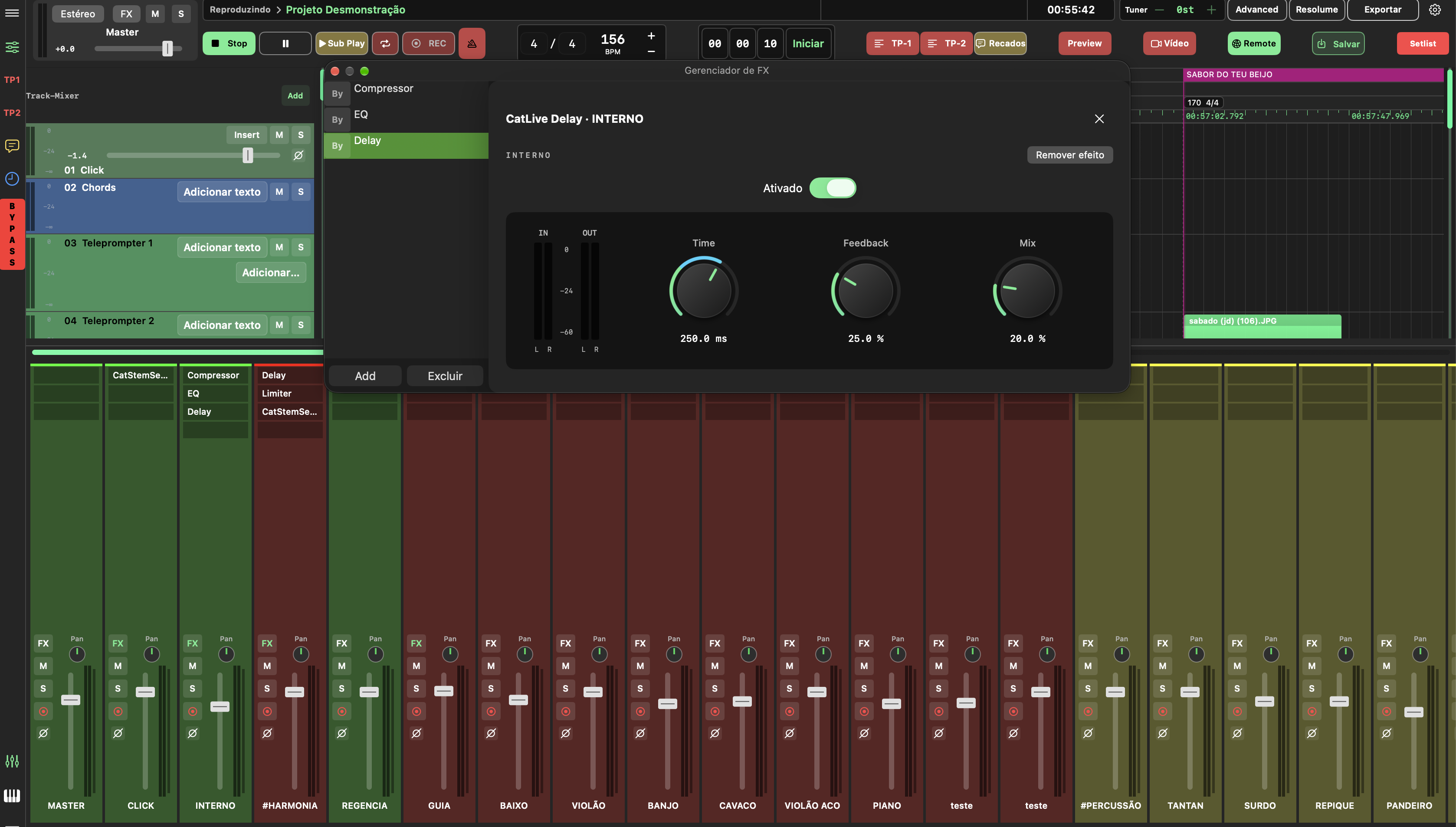Select Delay in FX manager list
Screen dimensions: 1456x827
[x=406, y=145]
